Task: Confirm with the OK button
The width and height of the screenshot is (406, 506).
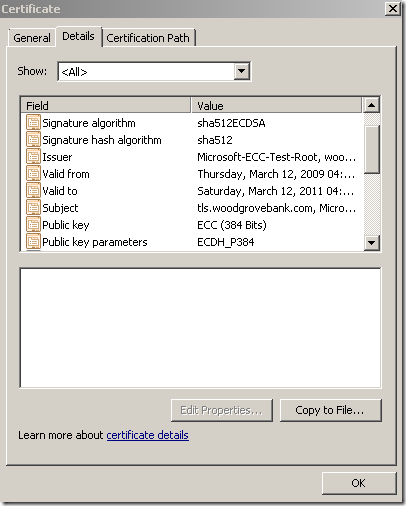Action: pos(359,483)
